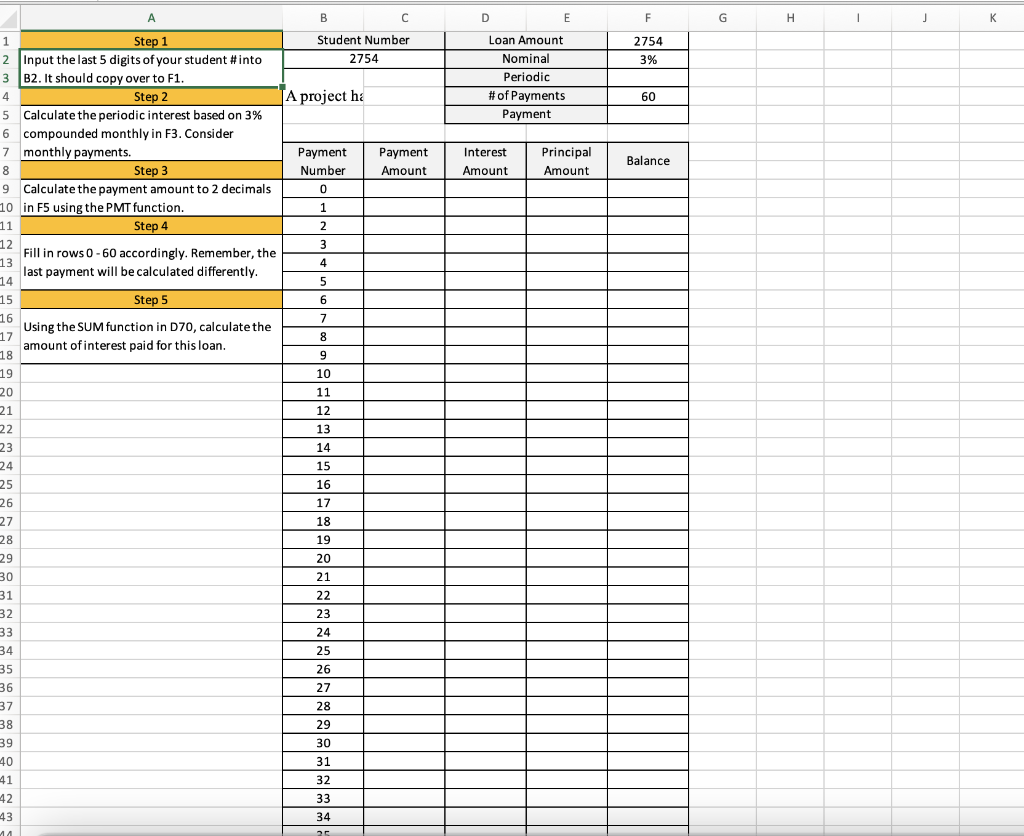This screenshot has width=1024, height=836.
Task: Select column C header
Action: click(x=404, y=18)
